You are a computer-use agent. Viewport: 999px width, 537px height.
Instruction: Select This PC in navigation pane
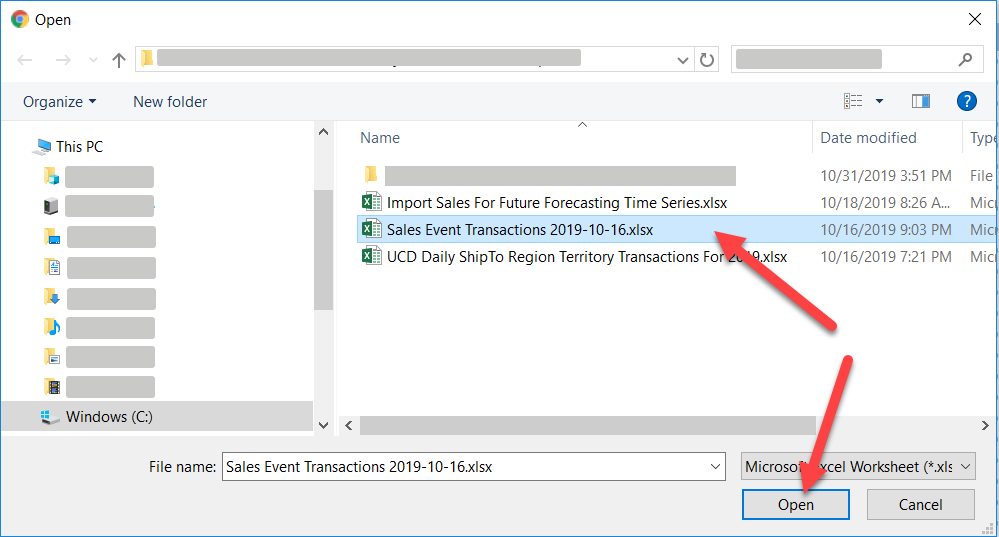coord(79,147)
